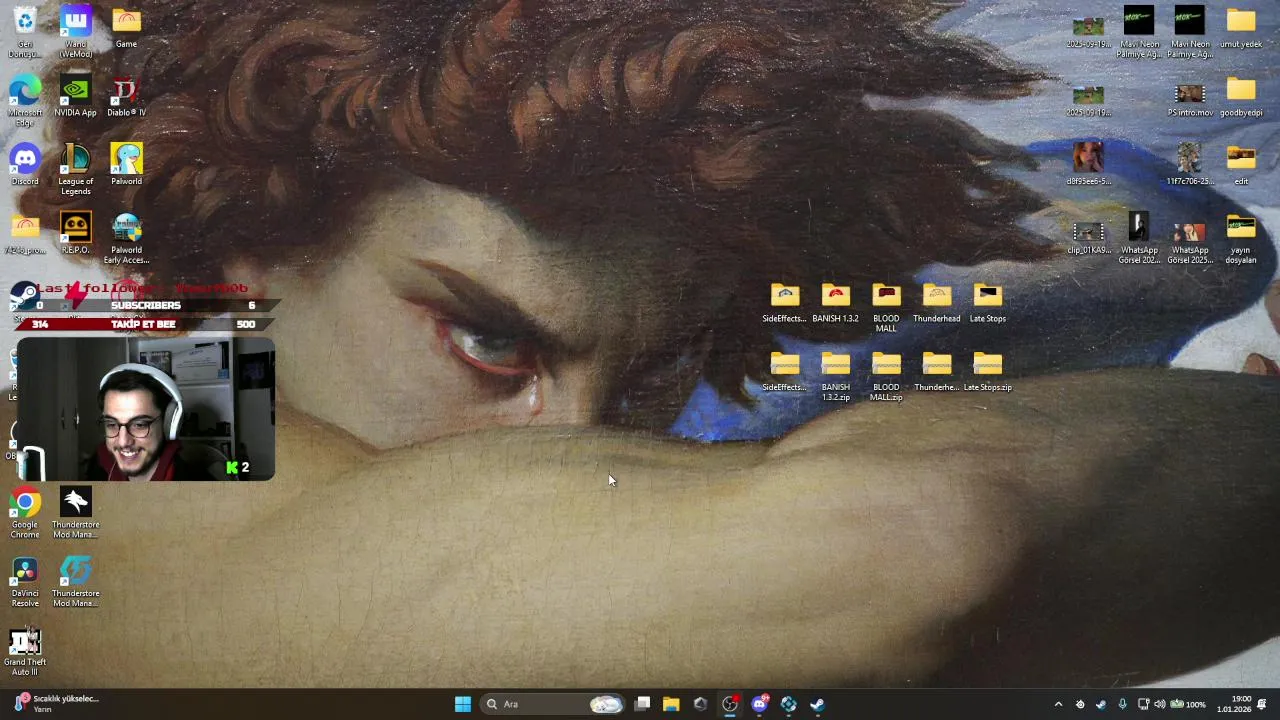Select the umut yedek folder

click(x=1241, y=28)
